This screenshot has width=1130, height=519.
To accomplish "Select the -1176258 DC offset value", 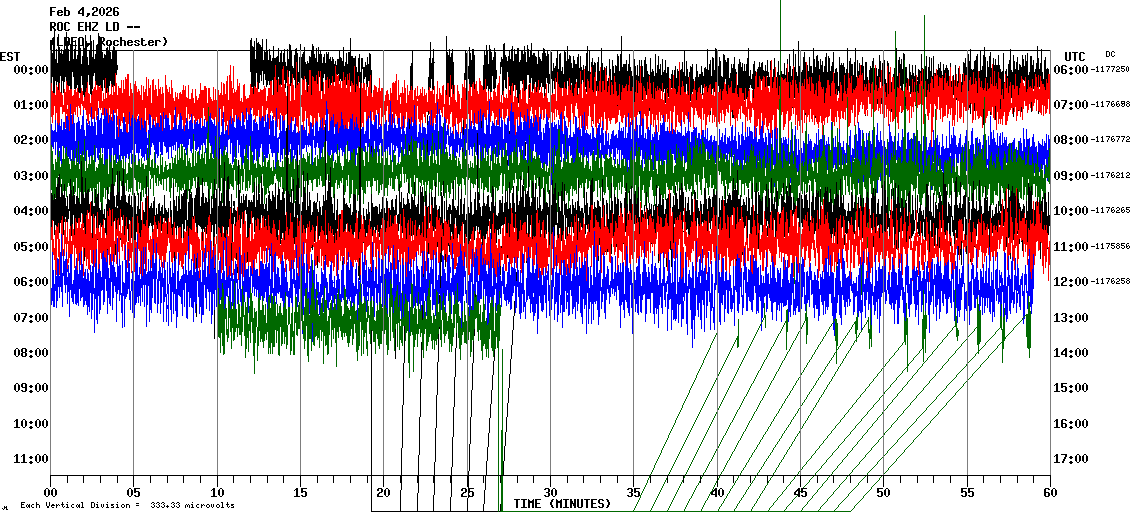I will click(1110, 282).
